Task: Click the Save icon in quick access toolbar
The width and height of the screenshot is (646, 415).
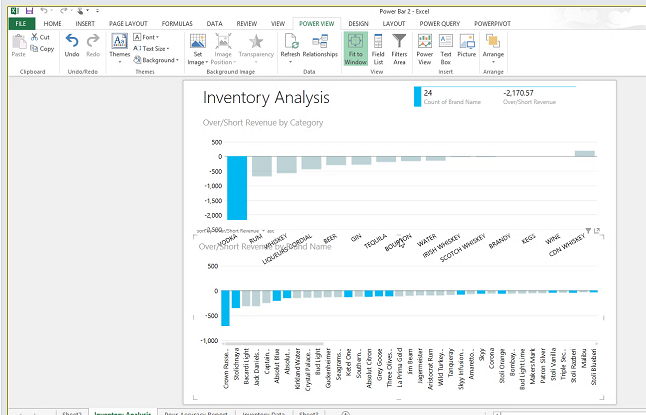Action: (x=29, y=11)
